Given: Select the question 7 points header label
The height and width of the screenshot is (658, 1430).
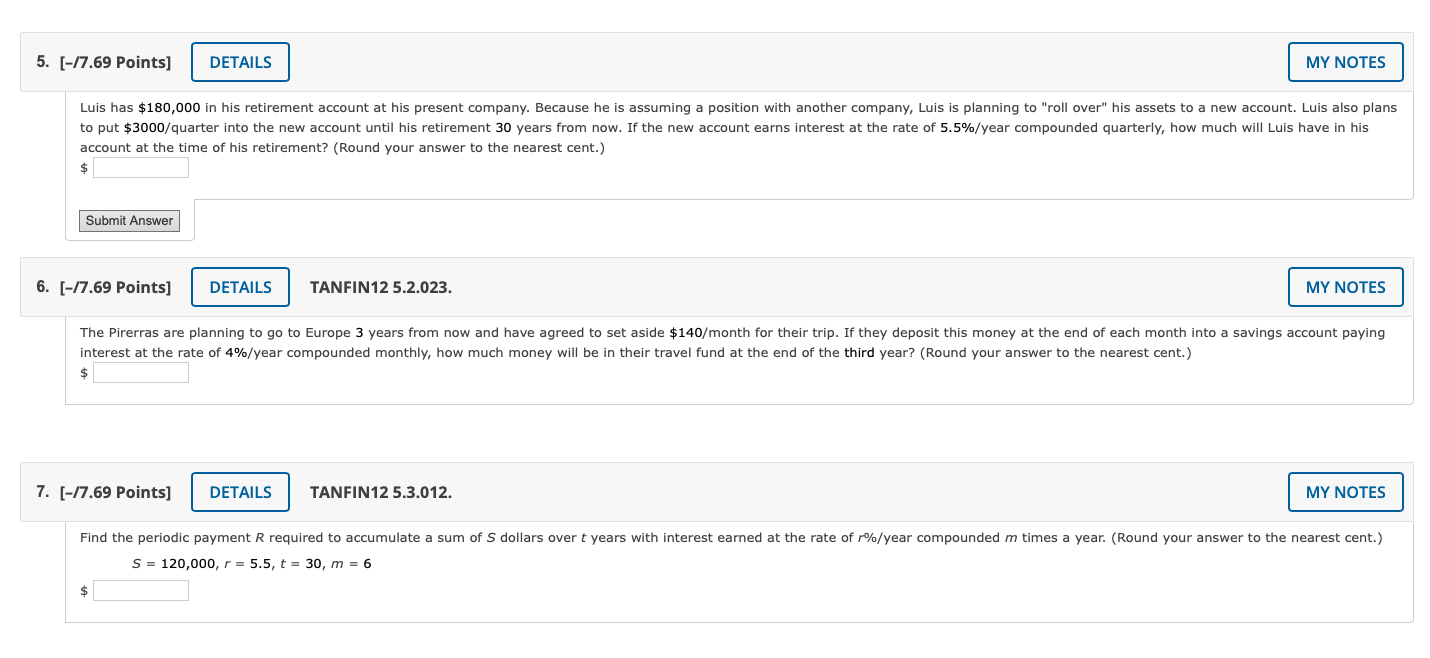Looking at the screenshot, I should tap(104, 492).
